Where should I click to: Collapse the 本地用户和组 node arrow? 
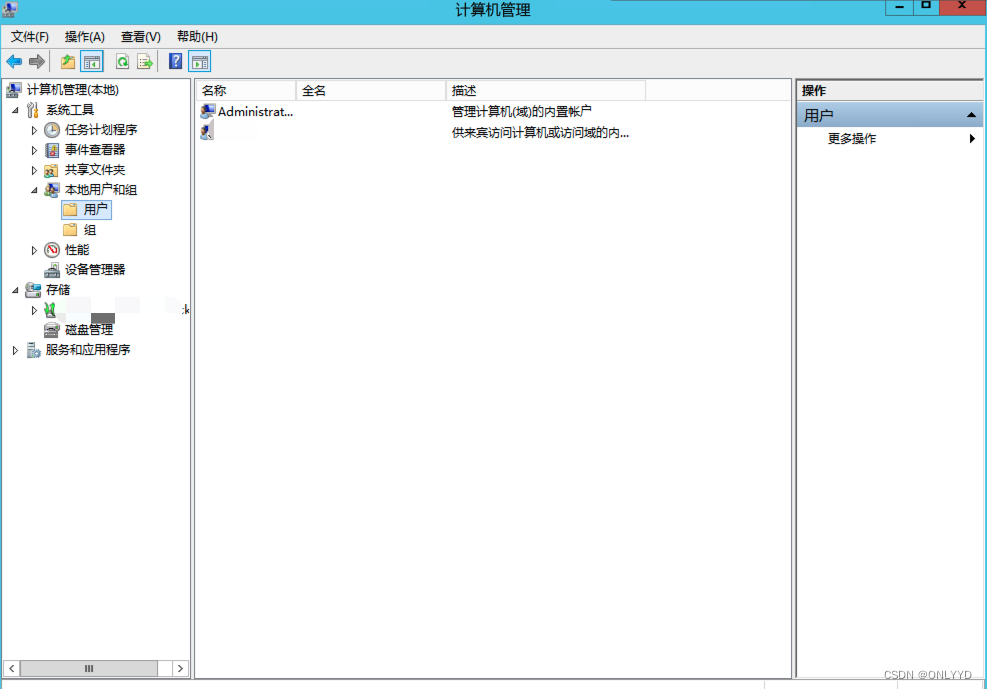(35, 190)
